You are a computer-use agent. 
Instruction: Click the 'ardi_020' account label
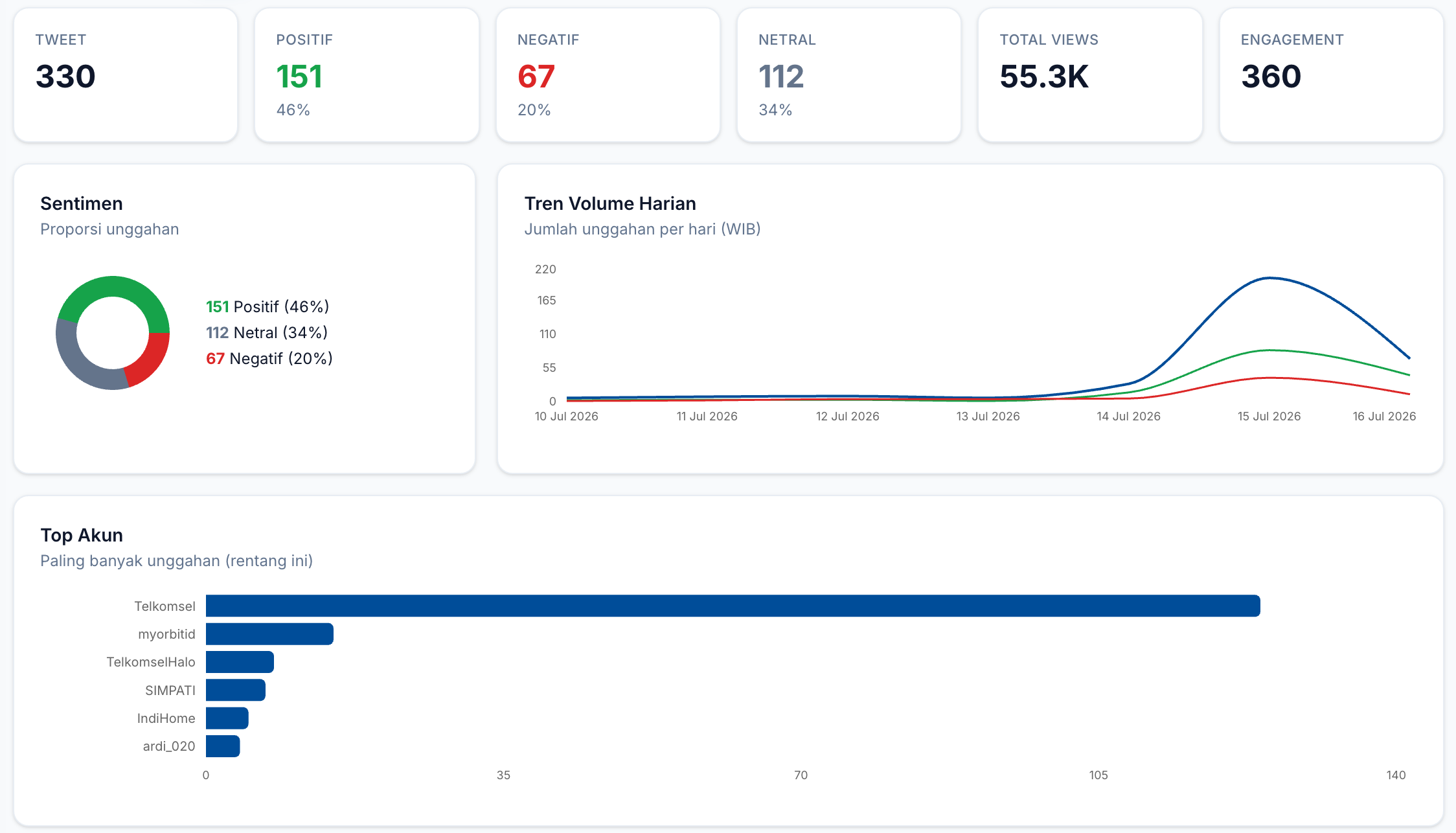(x=169, y=746)
